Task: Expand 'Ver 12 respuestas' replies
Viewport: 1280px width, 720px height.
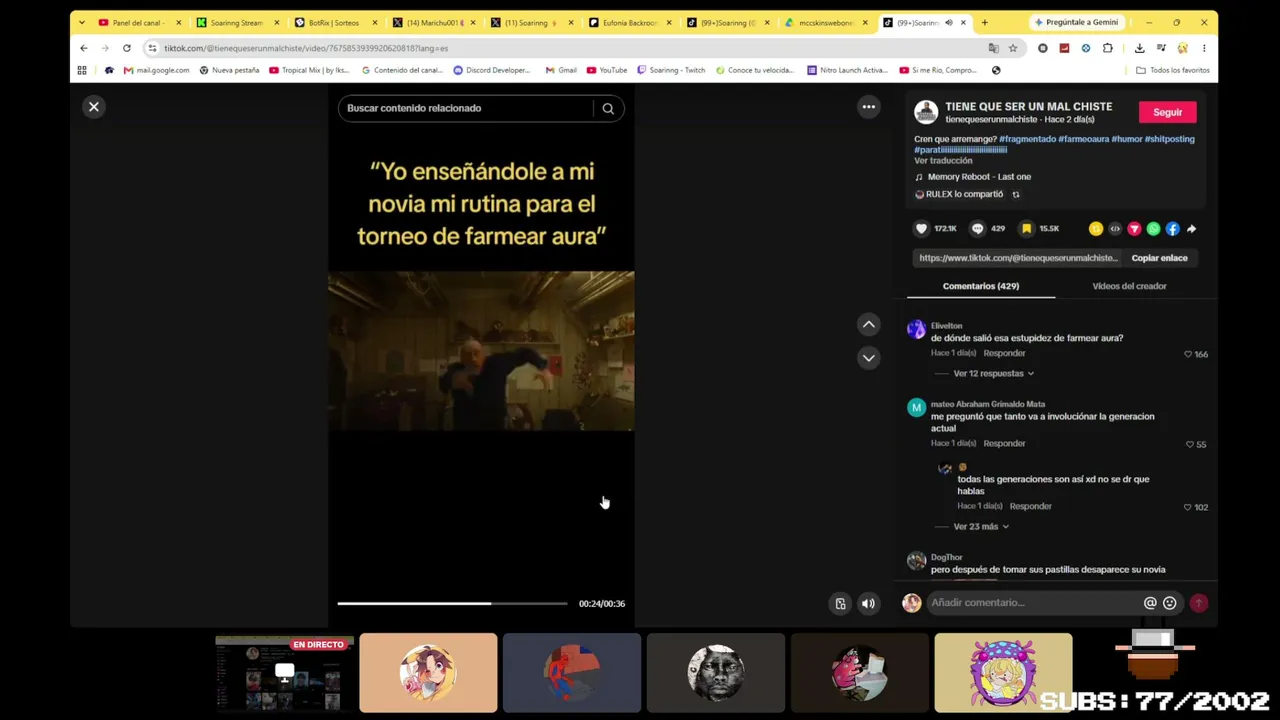Action: pos(993,374)
